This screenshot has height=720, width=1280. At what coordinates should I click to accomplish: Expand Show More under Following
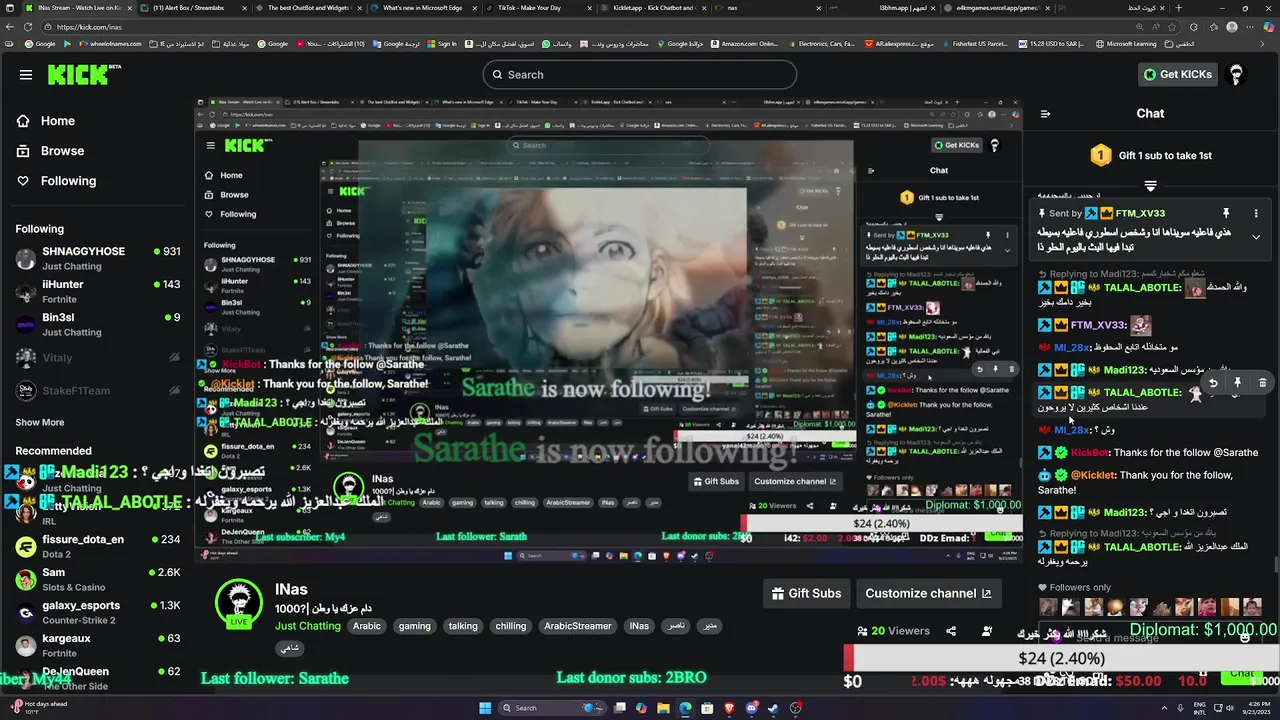[40, 423]
